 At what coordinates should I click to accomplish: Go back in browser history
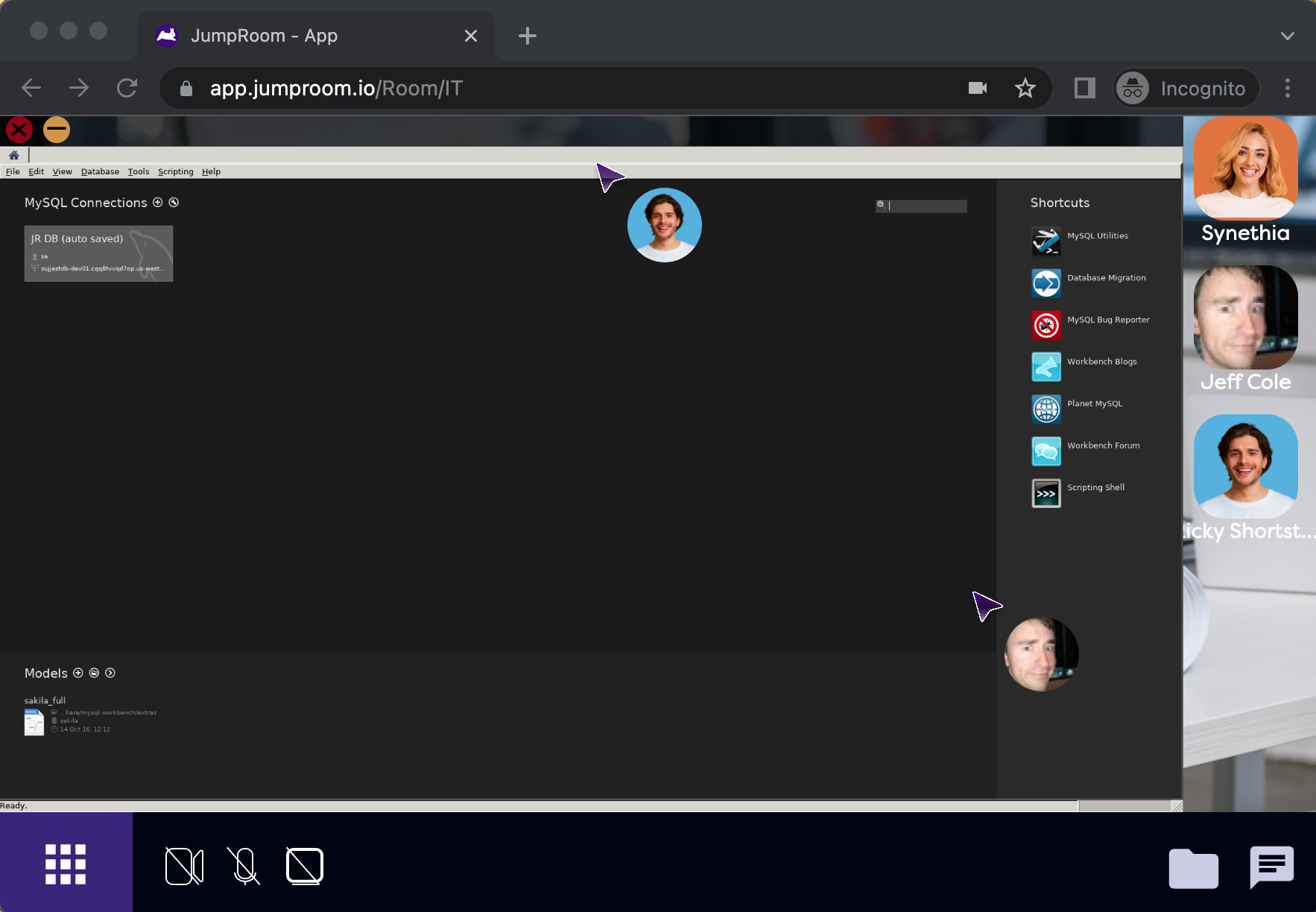coord(31,88)
